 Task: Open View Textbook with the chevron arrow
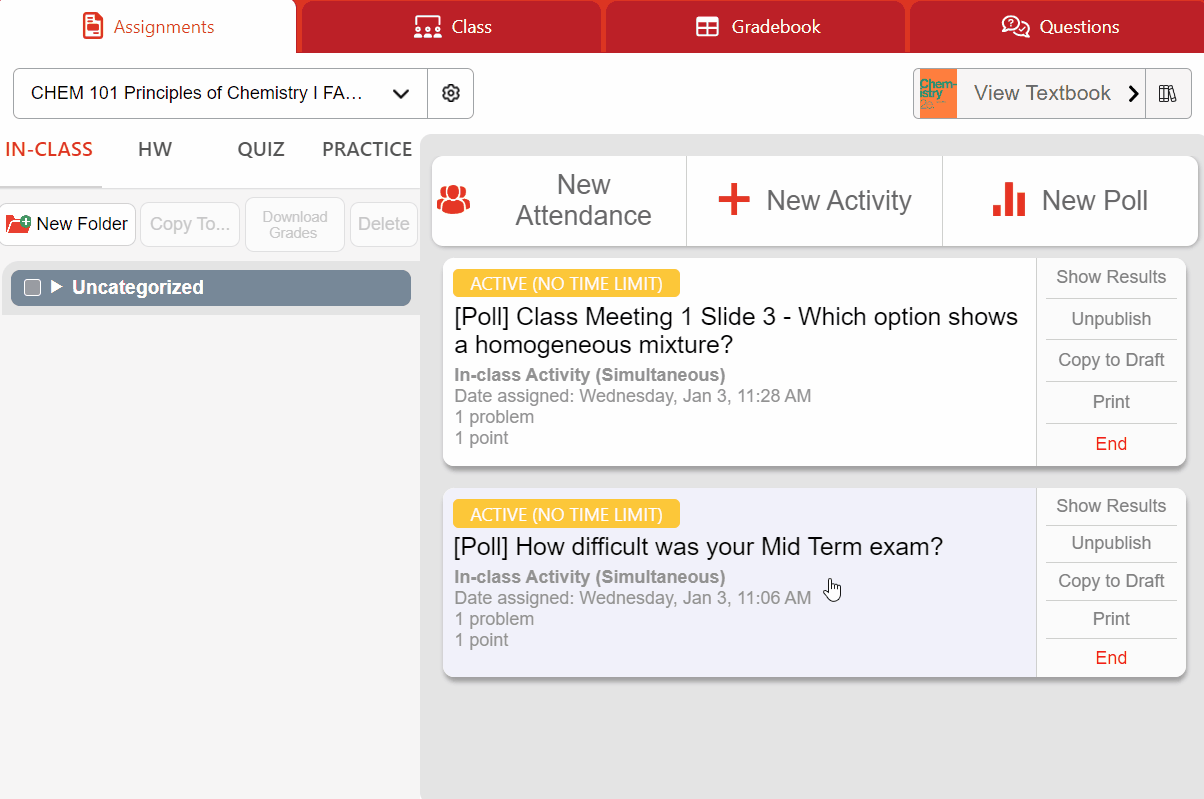(1133, 92)
